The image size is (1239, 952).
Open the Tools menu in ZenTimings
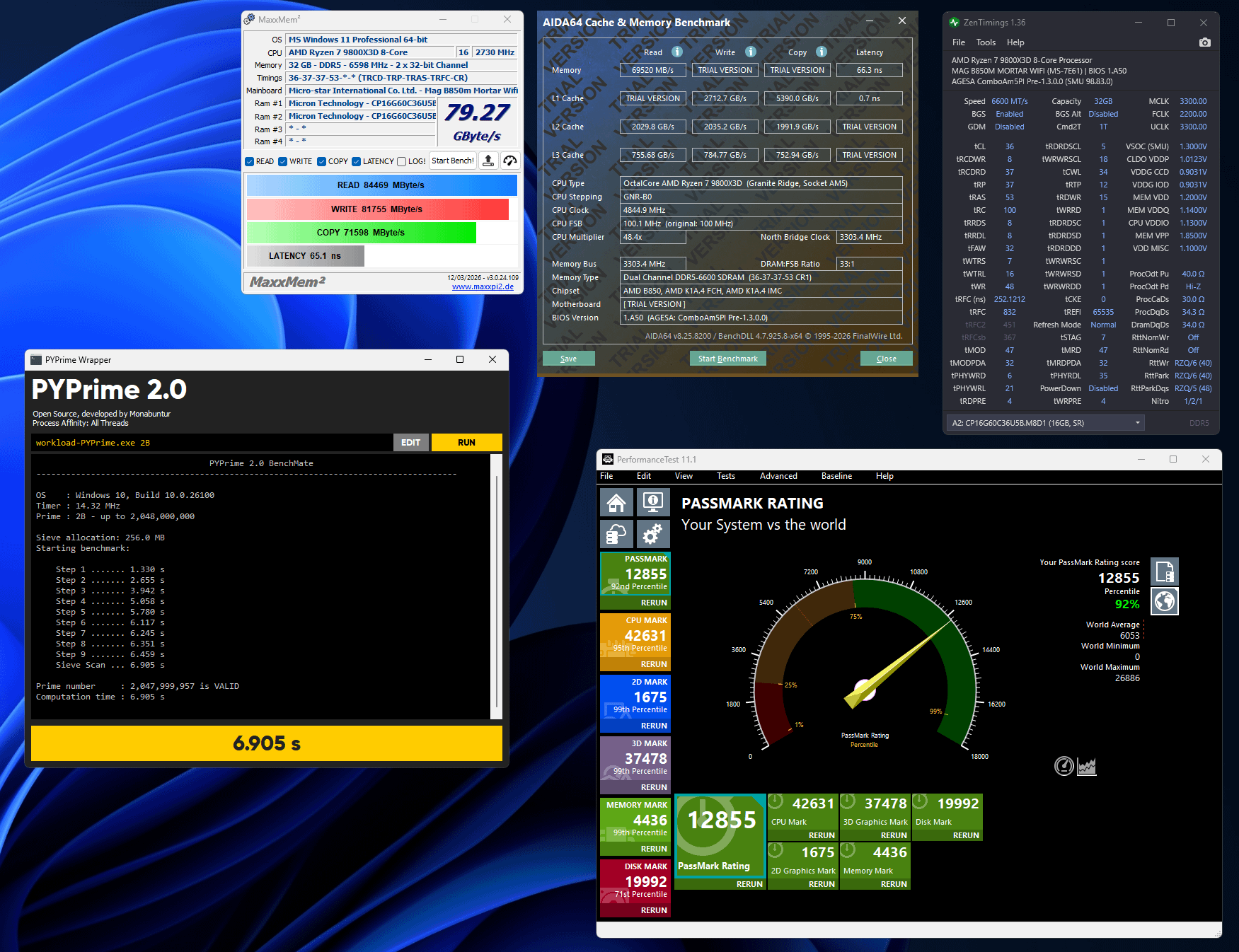click(986, 42)
